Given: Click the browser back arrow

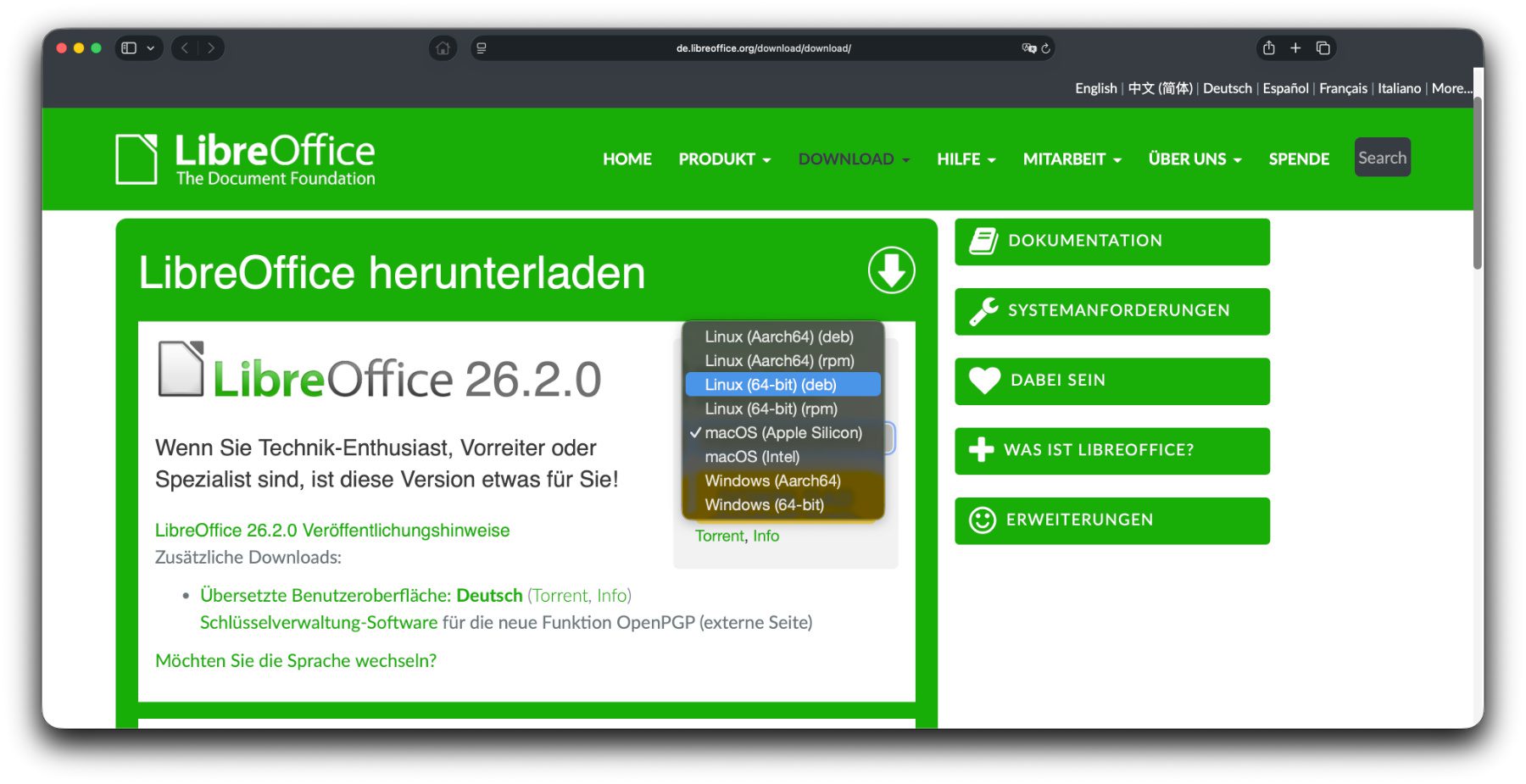Looking at the screenshot, I should tap(185, 48).
